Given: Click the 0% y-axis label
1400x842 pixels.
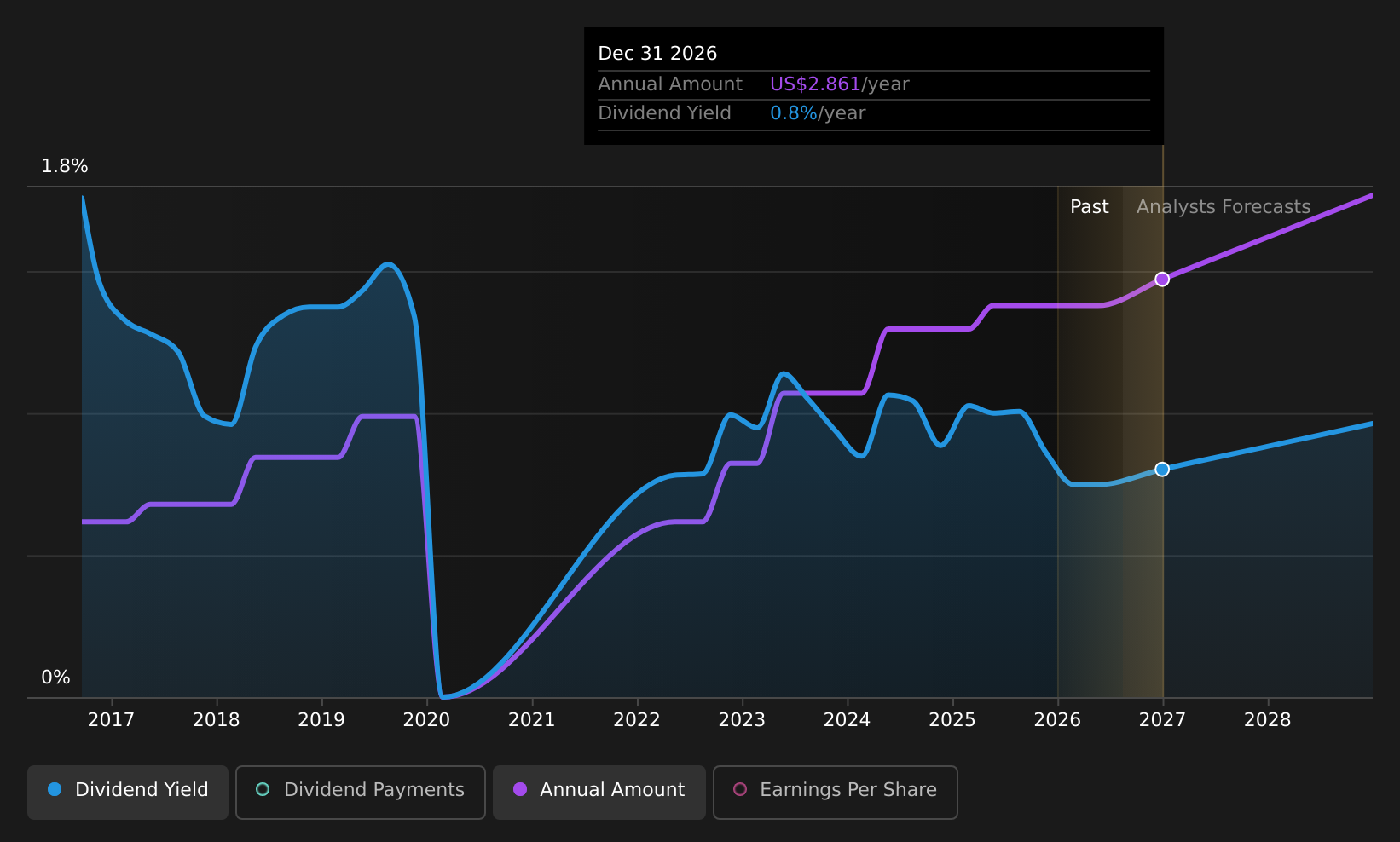Looking at the screenshot, I should (56, 678).
